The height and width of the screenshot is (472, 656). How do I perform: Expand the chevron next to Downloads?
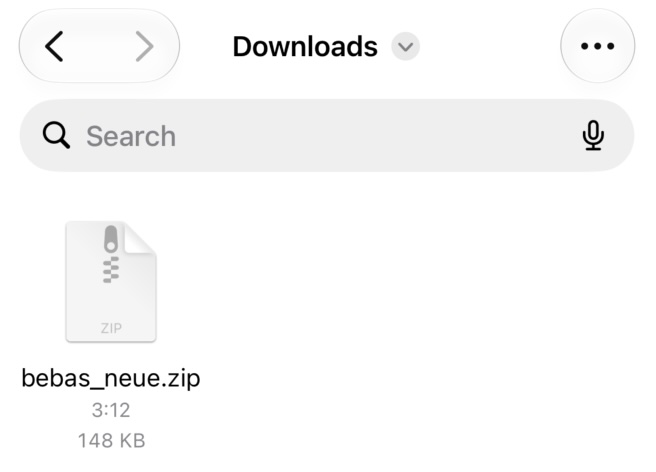[405, 46]
